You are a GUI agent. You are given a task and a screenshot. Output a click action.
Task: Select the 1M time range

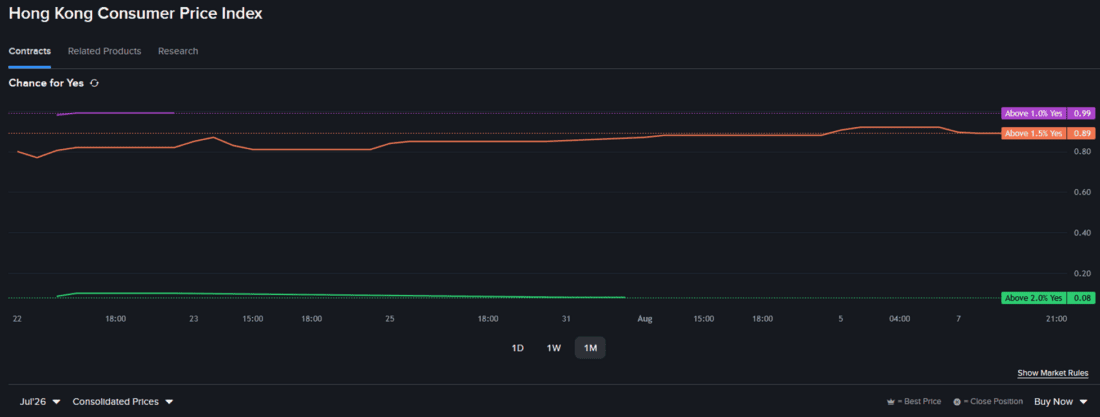pos(590,348)
